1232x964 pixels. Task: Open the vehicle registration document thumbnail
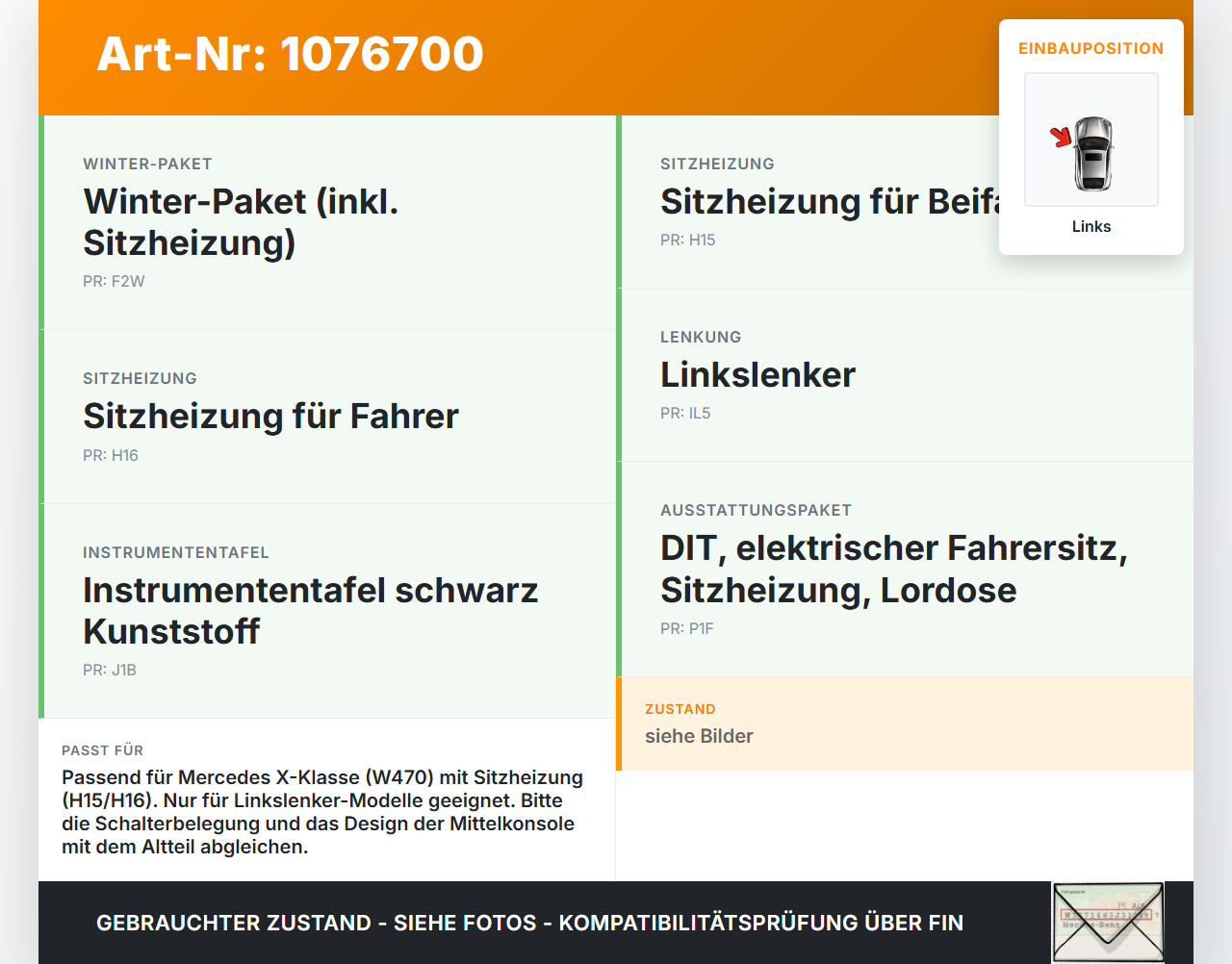1108,922
